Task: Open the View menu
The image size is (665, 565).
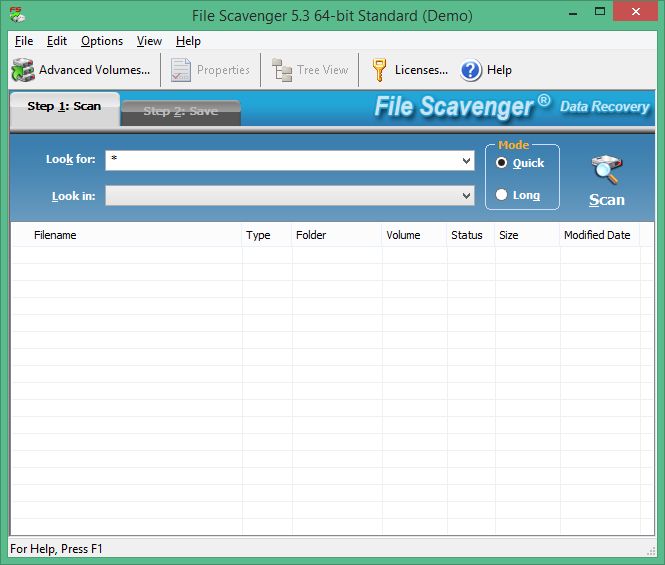Action: coord(149,41)
